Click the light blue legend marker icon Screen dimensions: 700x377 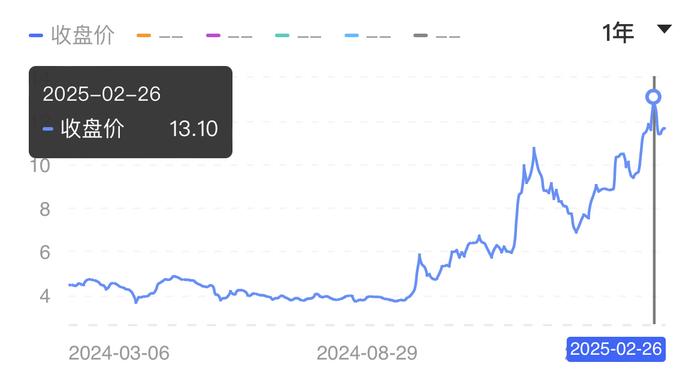tap(352, 35)
